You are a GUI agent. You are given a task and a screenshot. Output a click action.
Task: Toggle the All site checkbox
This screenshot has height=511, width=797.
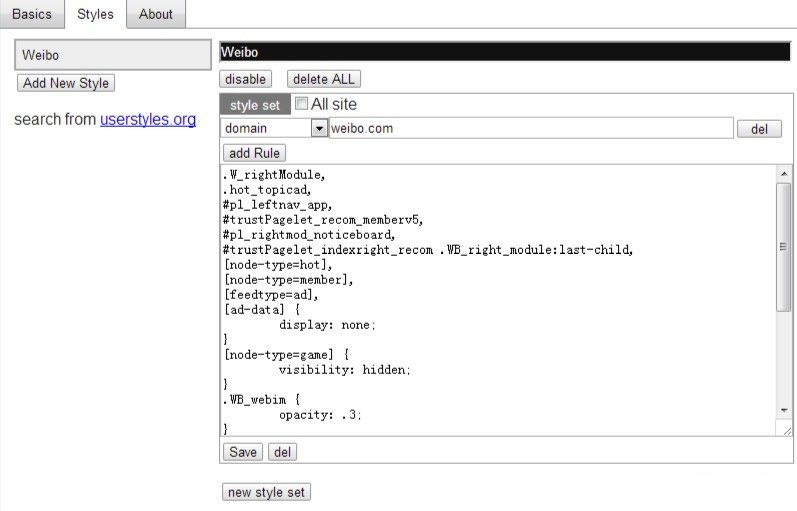click(x=301, y=104)
